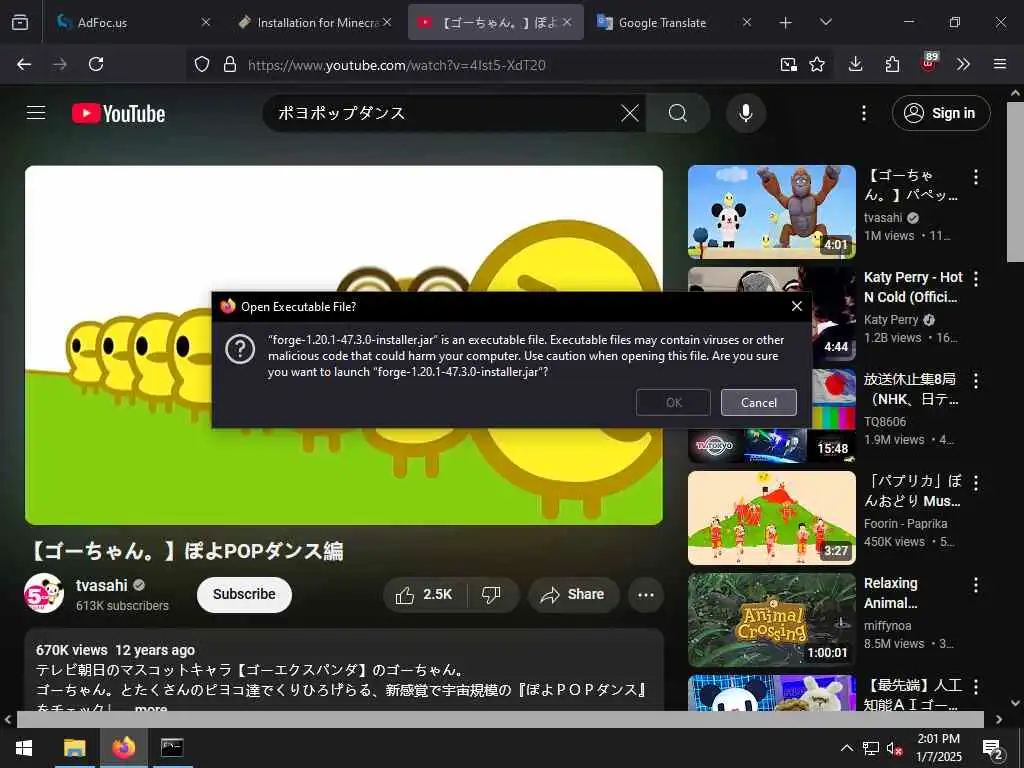The image size is (1024, 768).
Task: Go to YouTube home via logo
Action: [118, 114]
